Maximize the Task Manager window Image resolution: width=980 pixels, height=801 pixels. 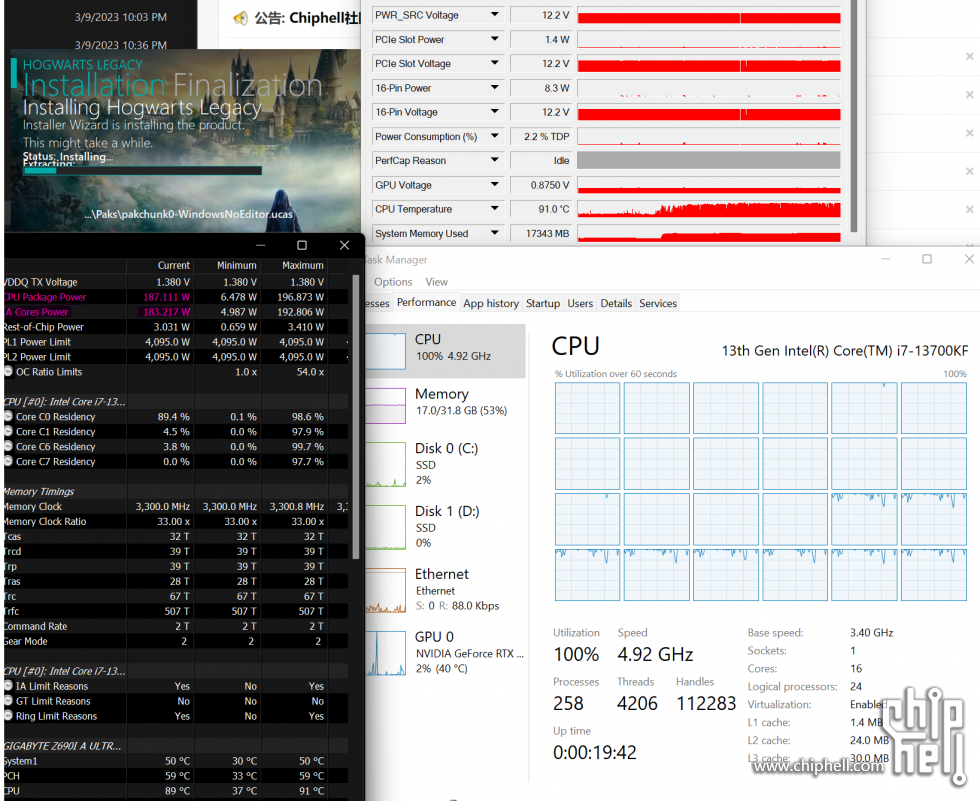click(927, 259)
